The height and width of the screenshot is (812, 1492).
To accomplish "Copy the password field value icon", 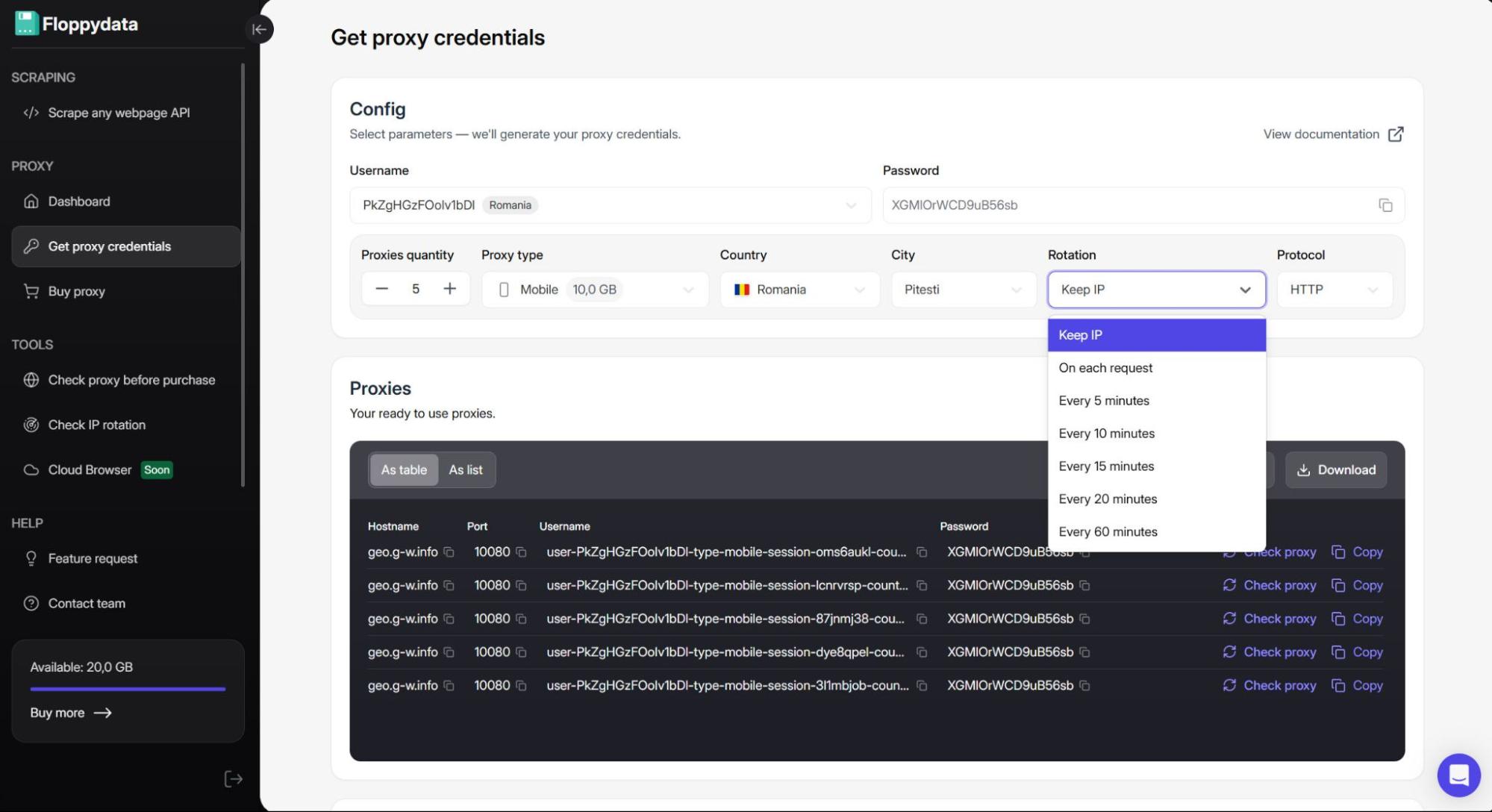I will click(x=1385, y=205).
